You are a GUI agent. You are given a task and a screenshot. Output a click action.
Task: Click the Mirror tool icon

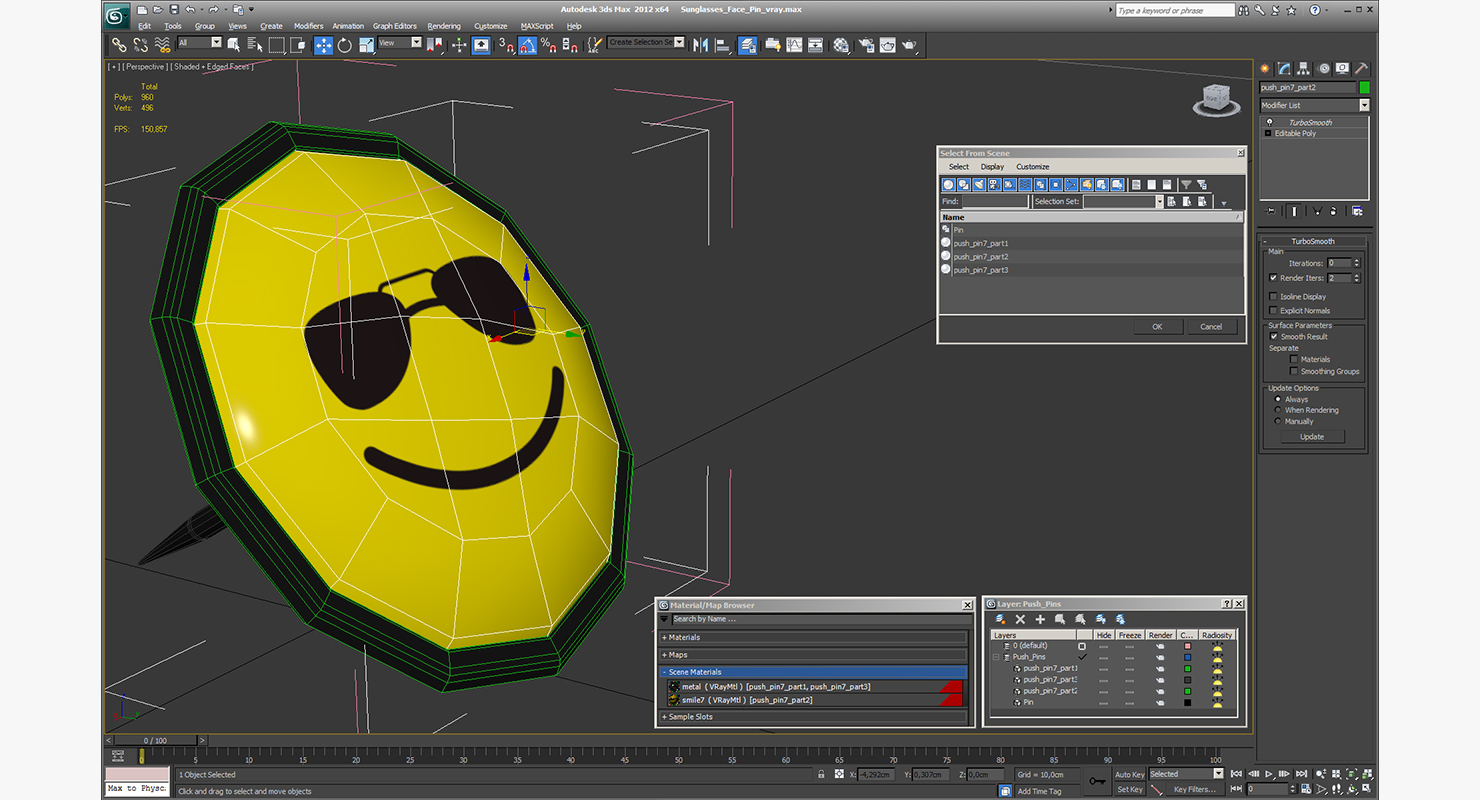pos(700,45)
